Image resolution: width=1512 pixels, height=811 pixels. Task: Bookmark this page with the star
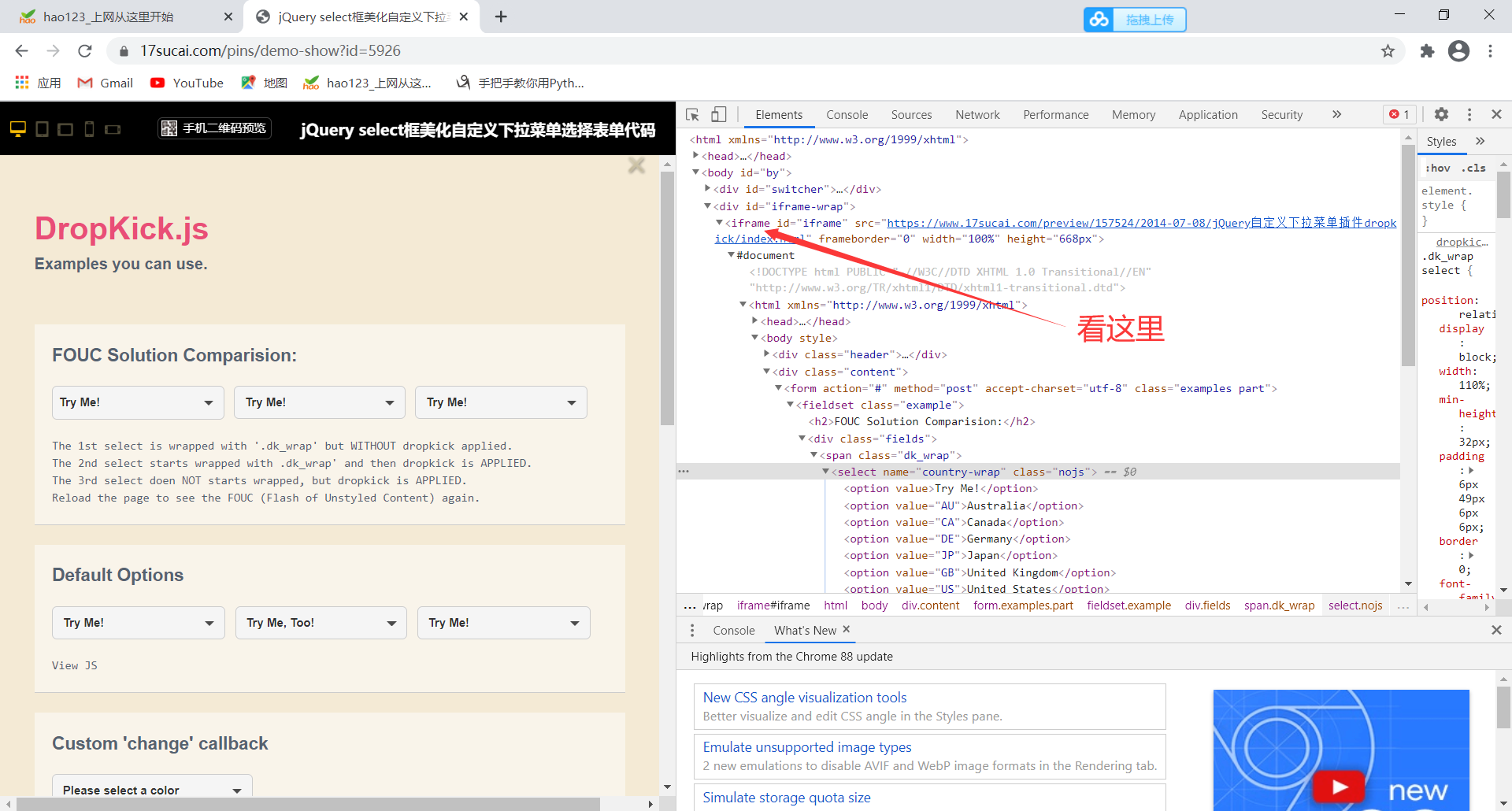(1388, 51)
